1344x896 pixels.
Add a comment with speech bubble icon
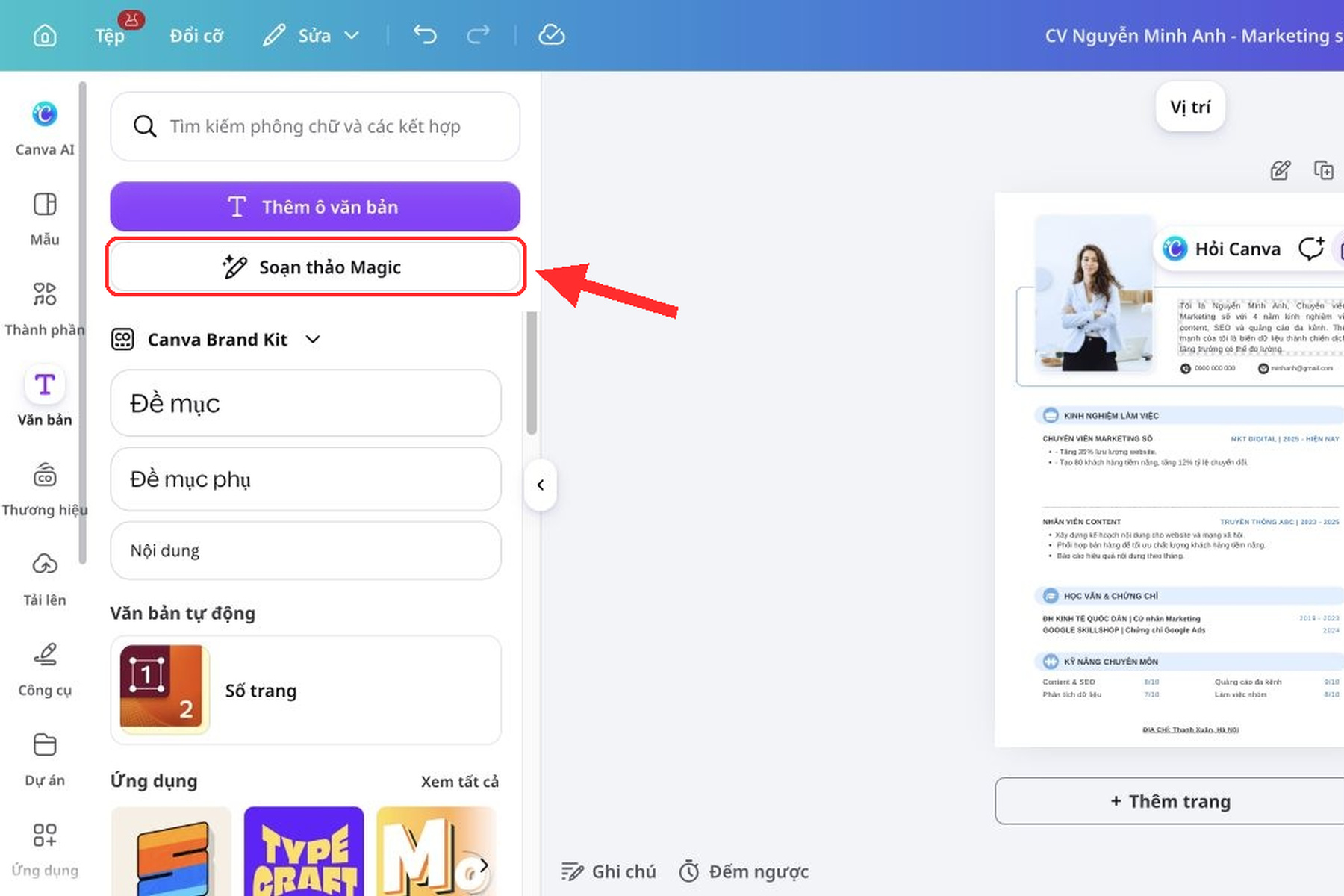(1311, 249)
